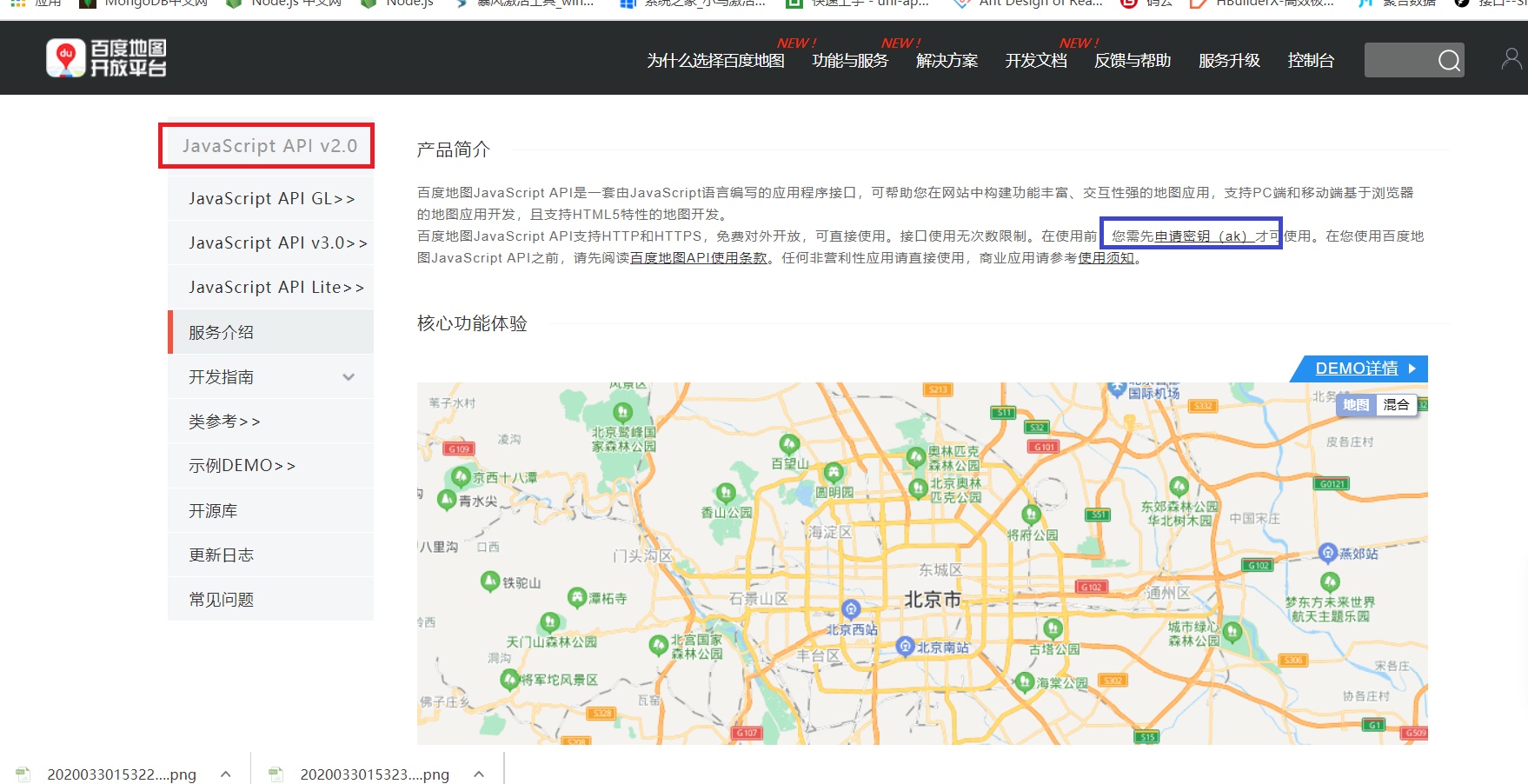Click 申请密钥（ak） link
The height and width of the screenshot is (784, 1528).
[1203, 236]
